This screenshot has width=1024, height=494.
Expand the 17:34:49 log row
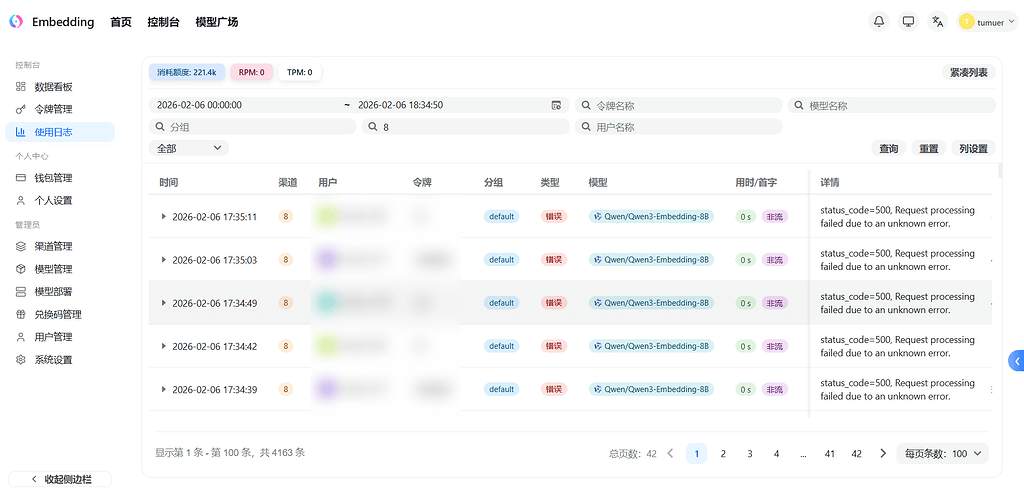coord(164,303)
